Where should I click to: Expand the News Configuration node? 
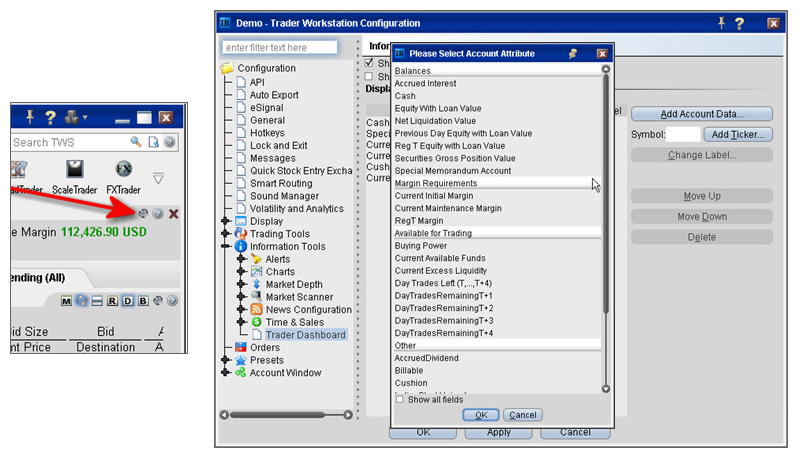[x=242, y=309]
